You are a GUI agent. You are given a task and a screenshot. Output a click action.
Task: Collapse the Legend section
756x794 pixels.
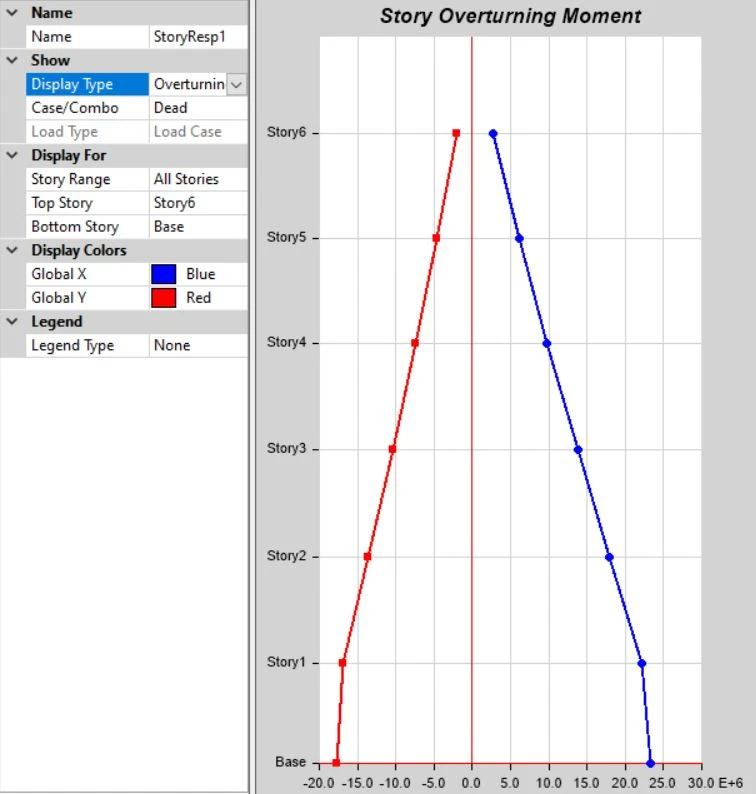click(x=11, y=322)
